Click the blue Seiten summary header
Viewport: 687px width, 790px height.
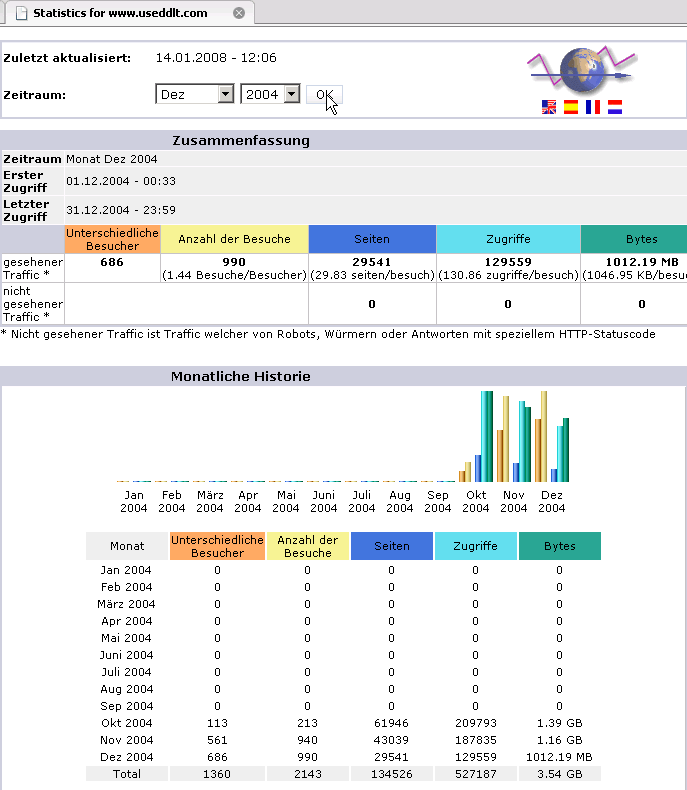372,239
